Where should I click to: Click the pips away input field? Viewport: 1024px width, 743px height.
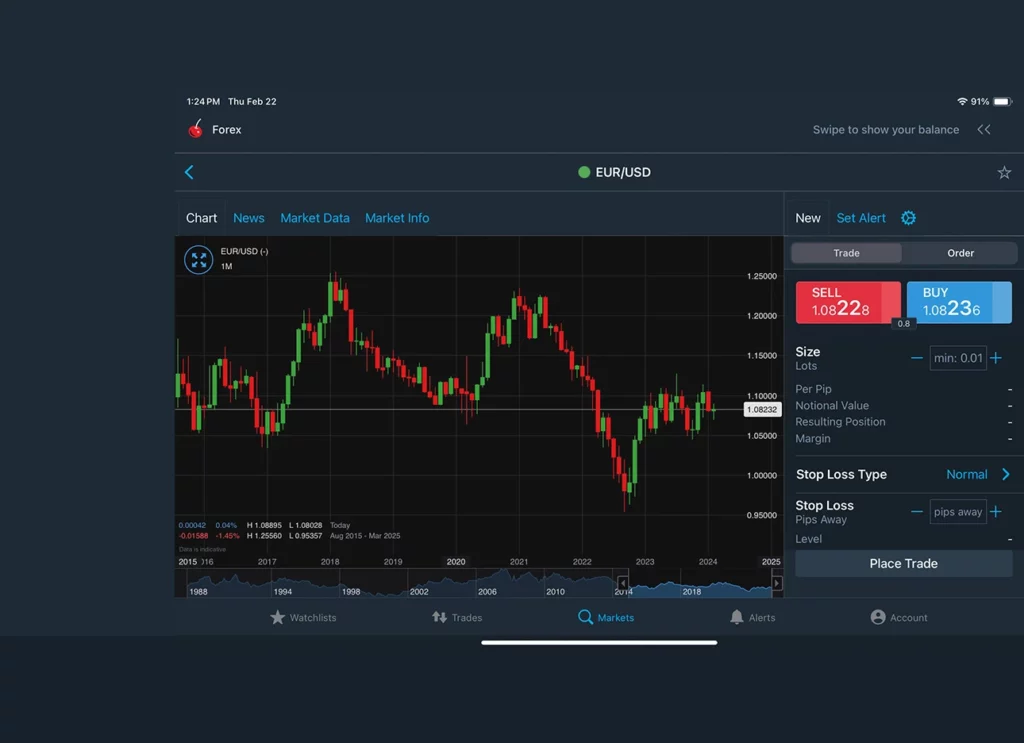[x=957, y=512]
